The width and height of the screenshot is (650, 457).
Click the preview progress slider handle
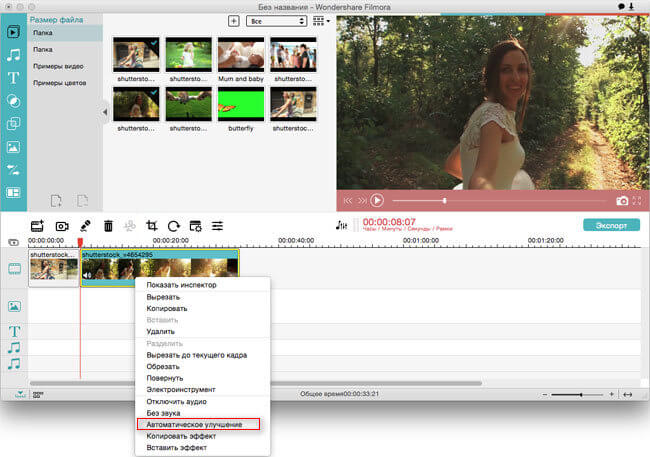pyautogui.click(x=444, y=201)
